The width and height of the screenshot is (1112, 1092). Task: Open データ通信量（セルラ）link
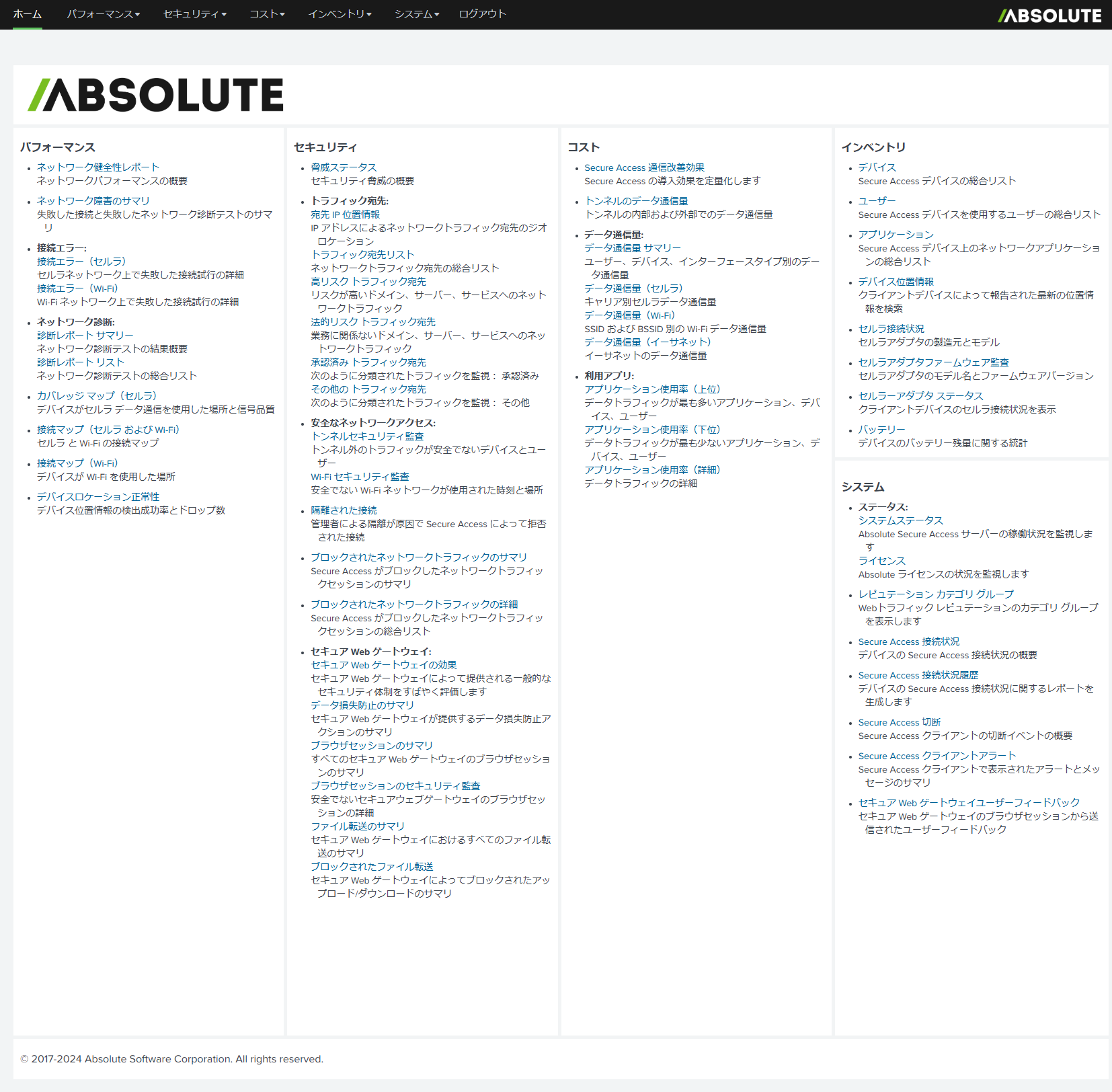[x=633, y=288]
